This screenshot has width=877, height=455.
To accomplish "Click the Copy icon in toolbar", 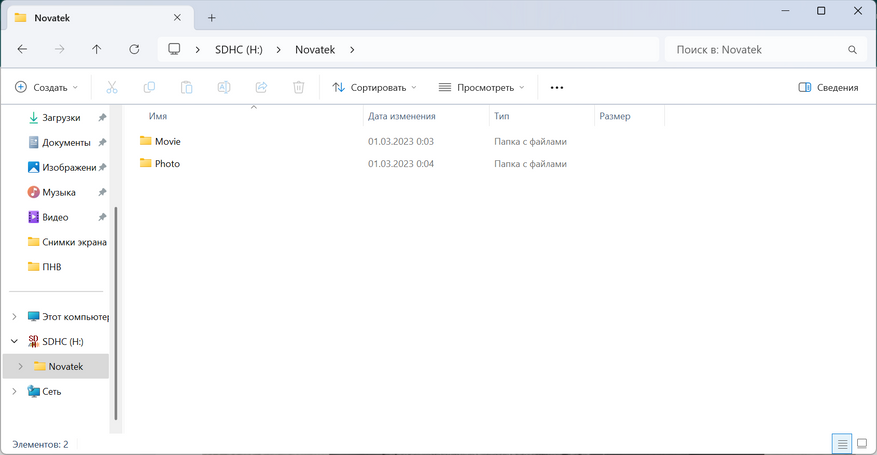I will coord(149,87).
